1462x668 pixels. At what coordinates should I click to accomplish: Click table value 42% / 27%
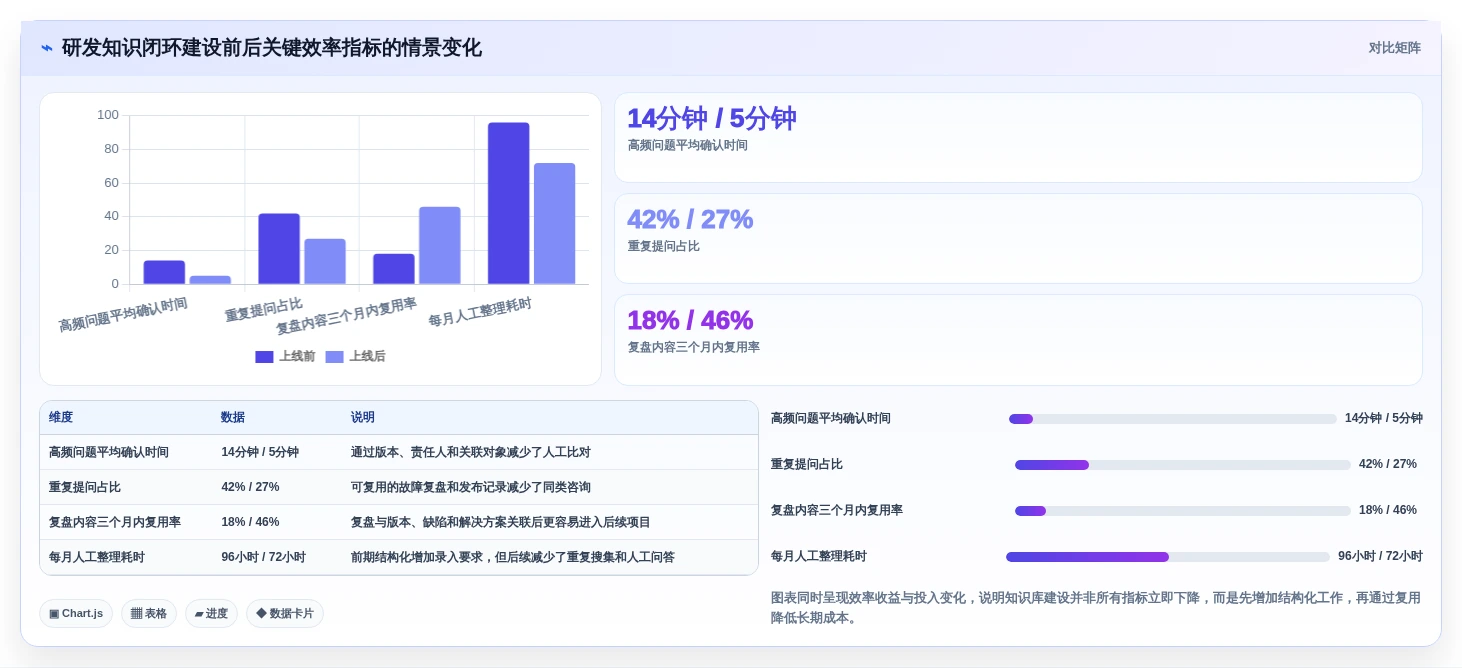point(250,488)
